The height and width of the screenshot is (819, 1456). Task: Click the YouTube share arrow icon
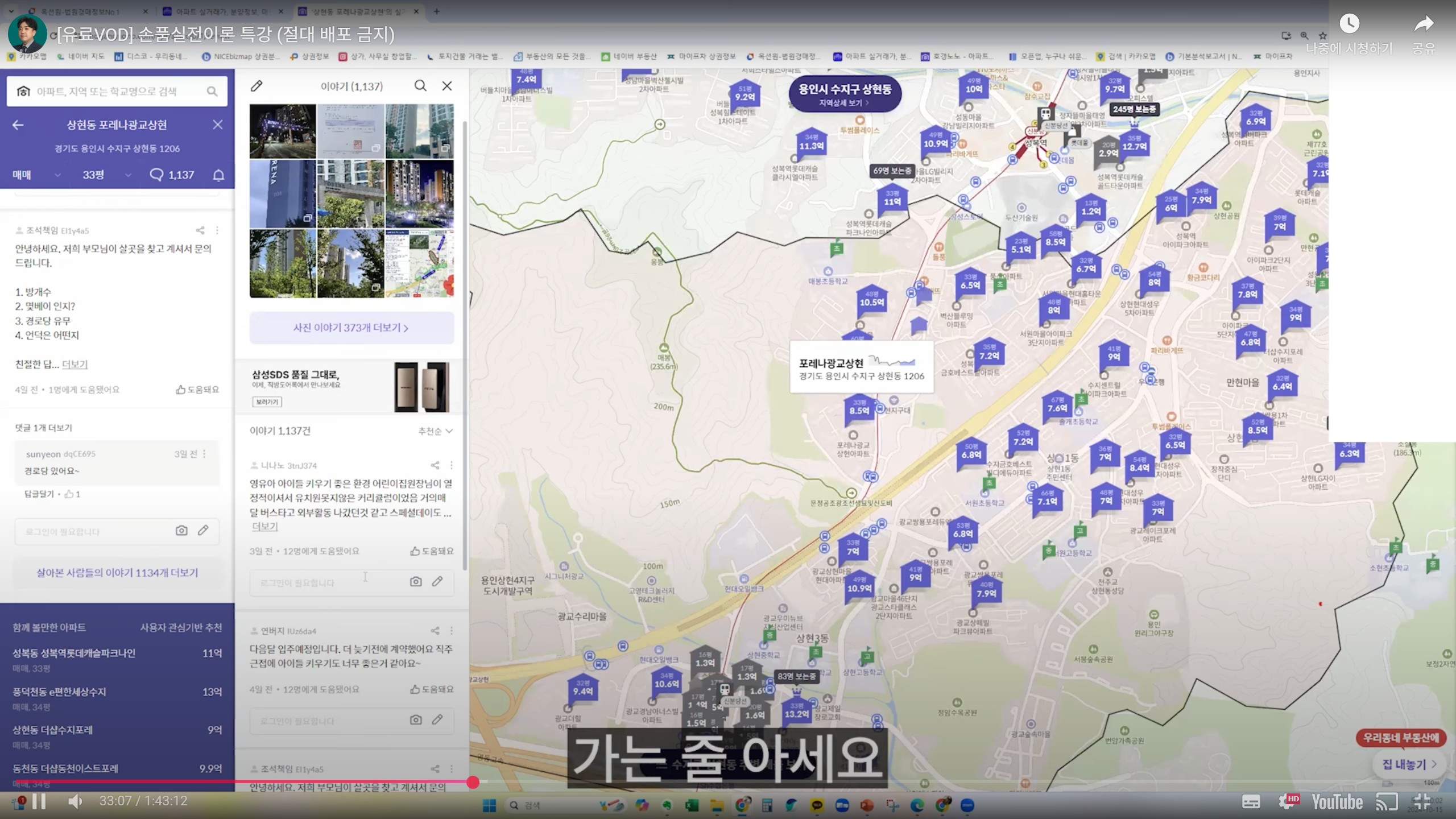click(1424, 24)
